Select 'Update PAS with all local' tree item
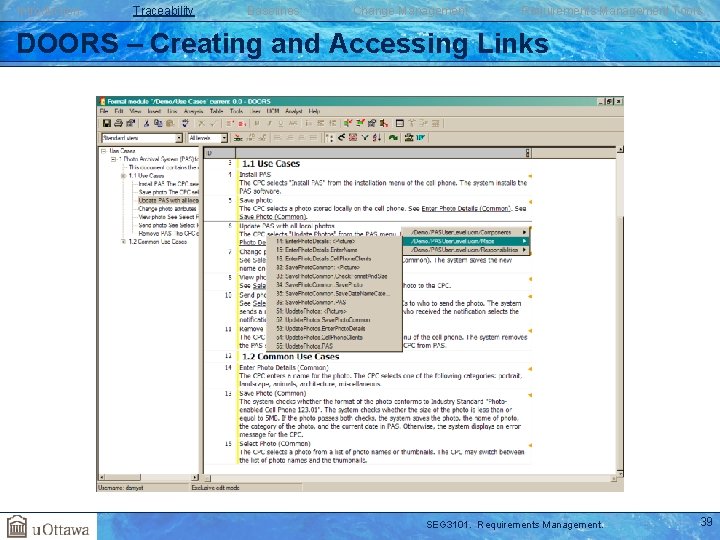 (x=169, y=201)
